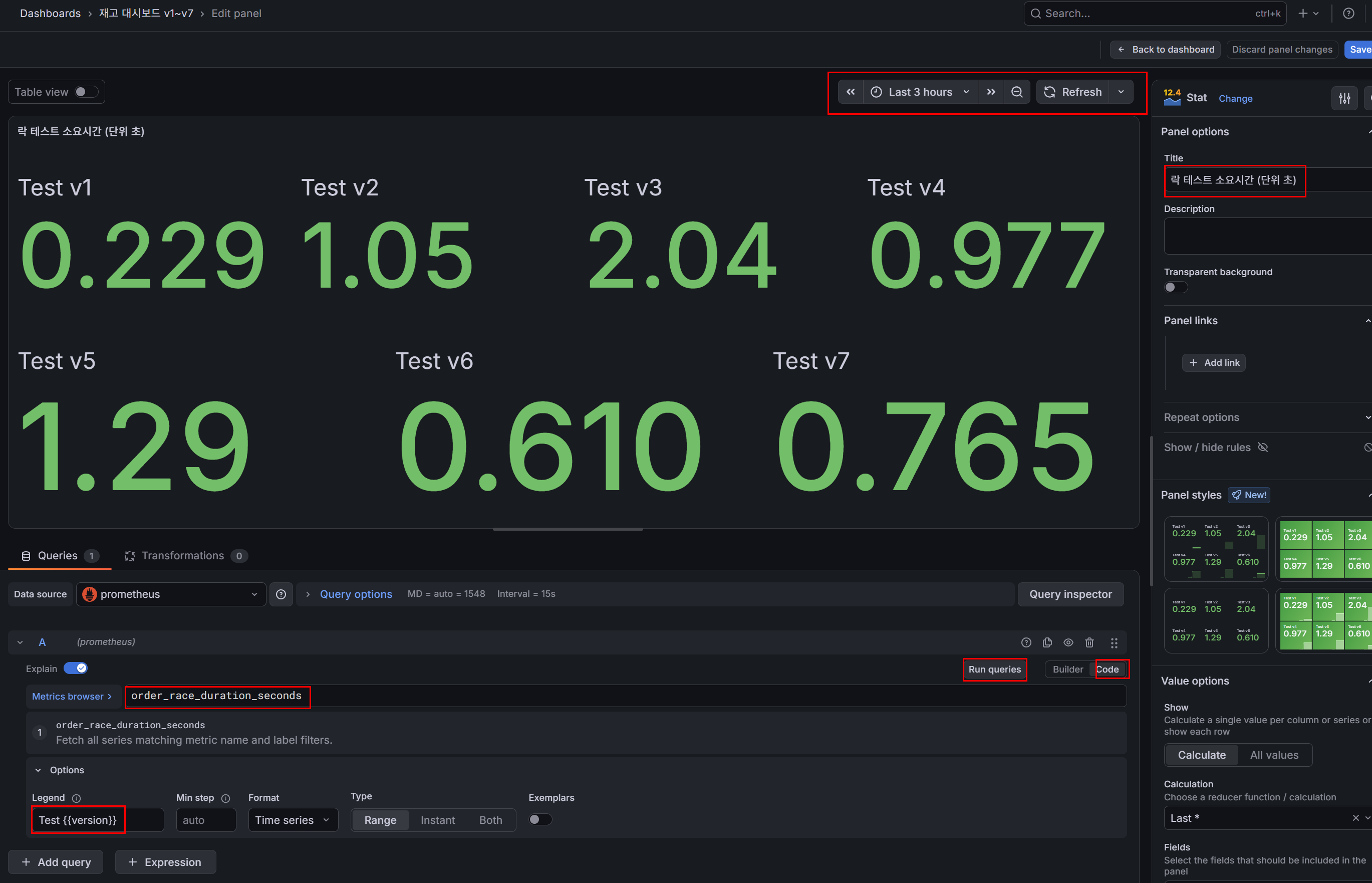Click the Description text area

pos(1268,236)
